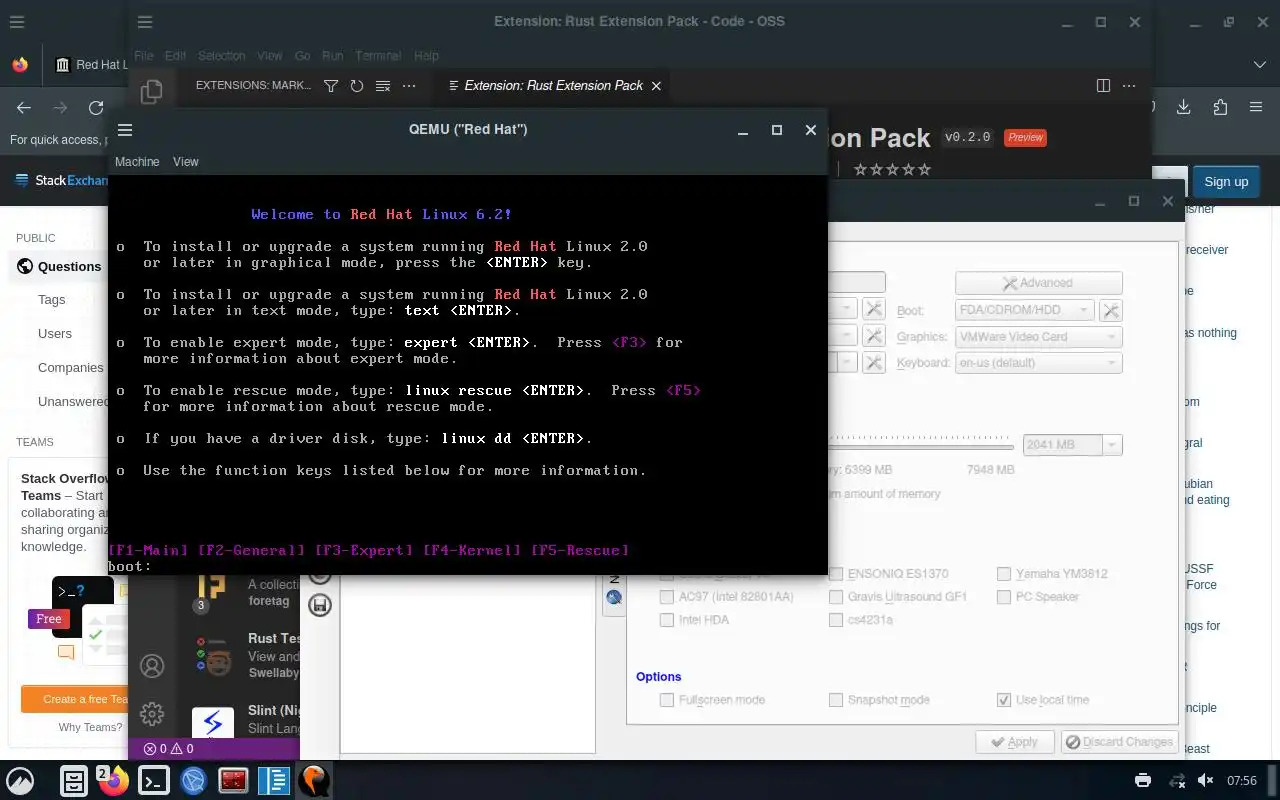Toggle the PC Speaker checkbox
Viewport: 1280px width, 800px height.
(x=1004, y=597)
